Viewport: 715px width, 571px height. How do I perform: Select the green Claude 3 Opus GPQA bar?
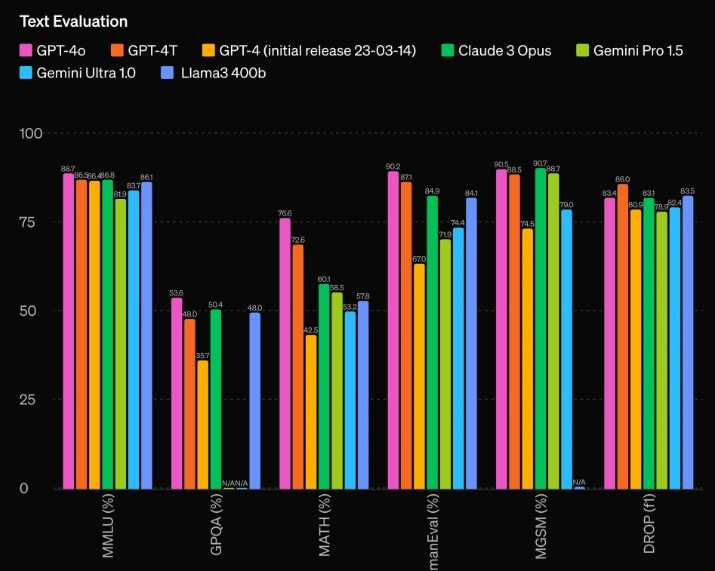[216, 399]
